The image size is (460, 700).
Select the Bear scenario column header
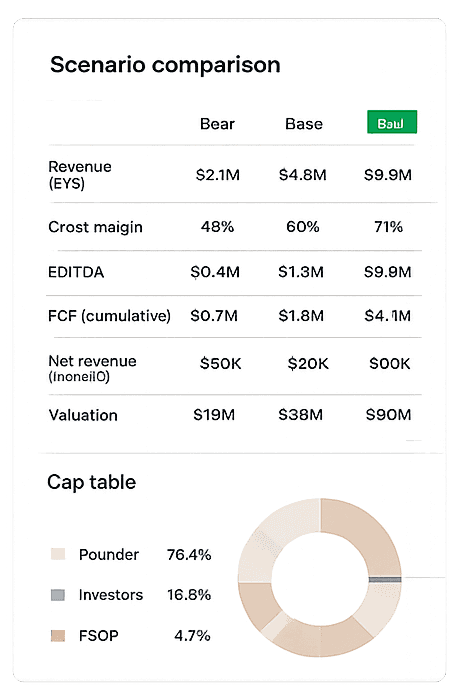click(x=217, y=124)
